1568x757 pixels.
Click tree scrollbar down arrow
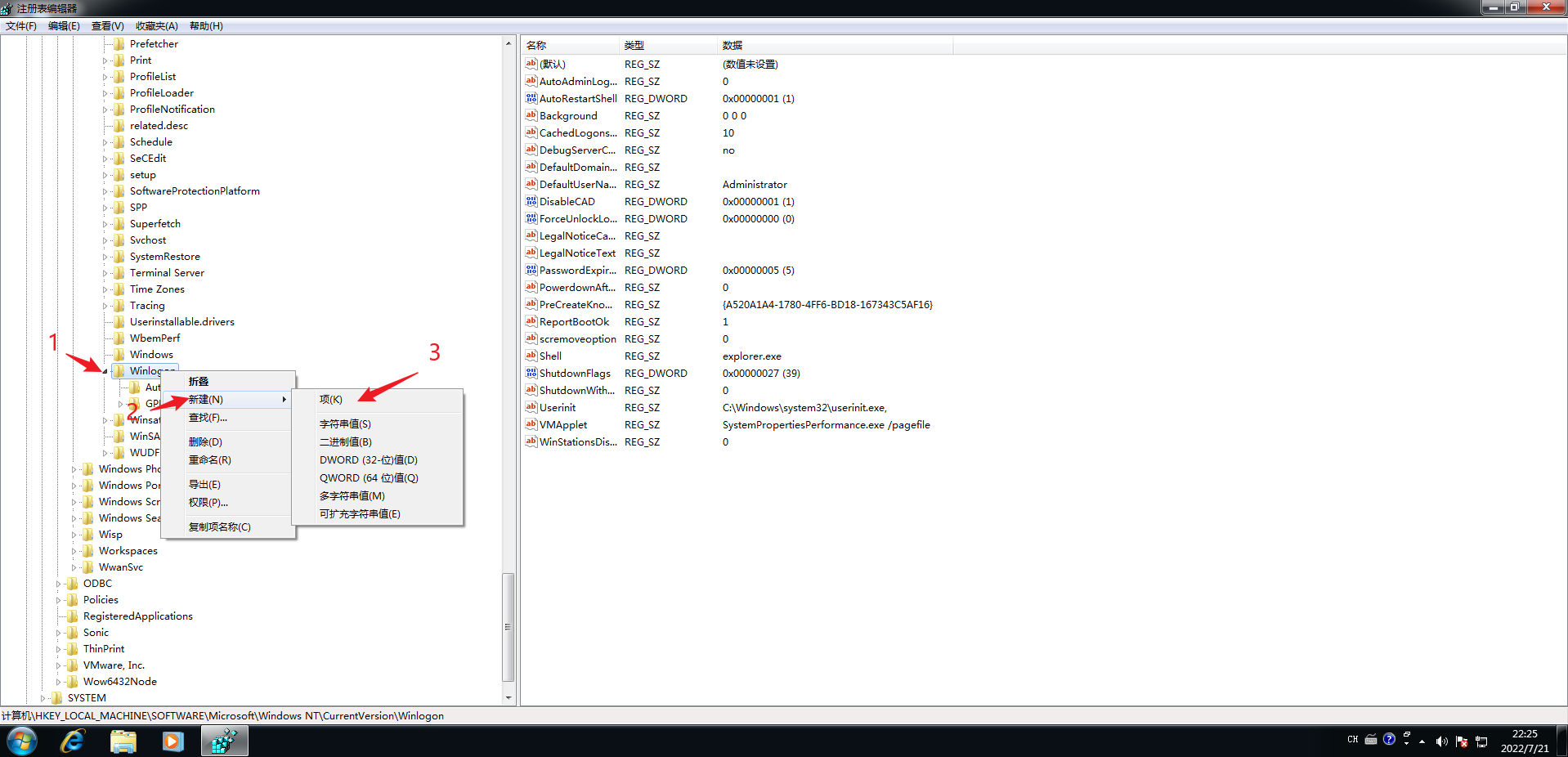508,698
